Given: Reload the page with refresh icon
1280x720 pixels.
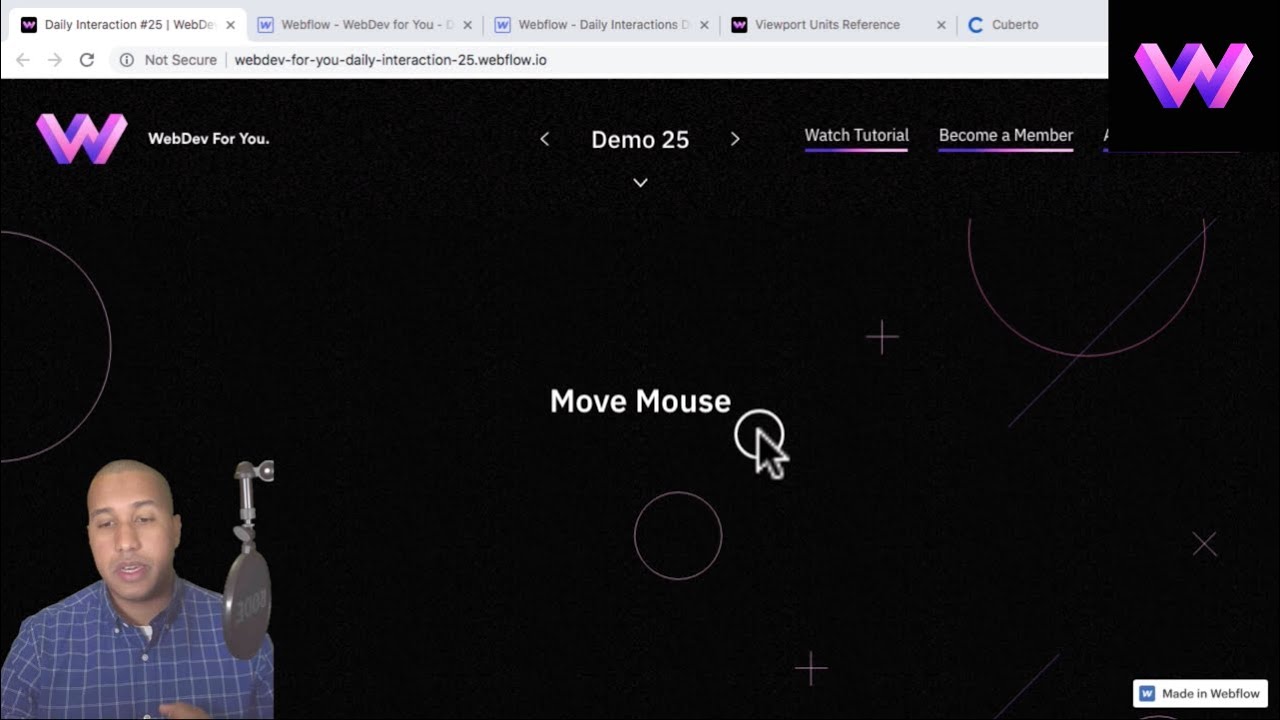Looking at the screenshot, I should (x=87, y=60).
